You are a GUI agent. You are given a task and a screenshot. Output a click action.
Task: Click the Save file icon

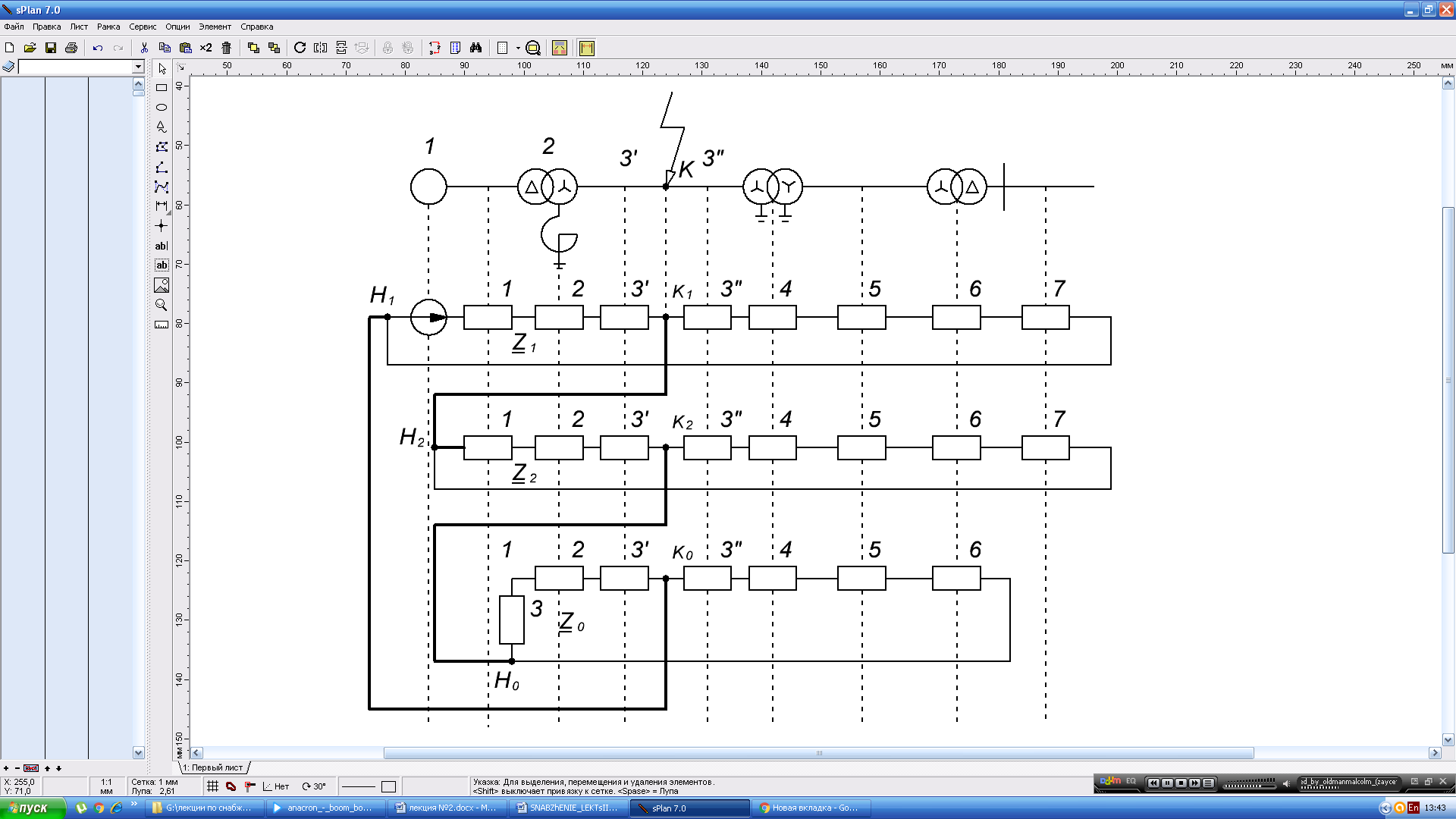point(51,48)
